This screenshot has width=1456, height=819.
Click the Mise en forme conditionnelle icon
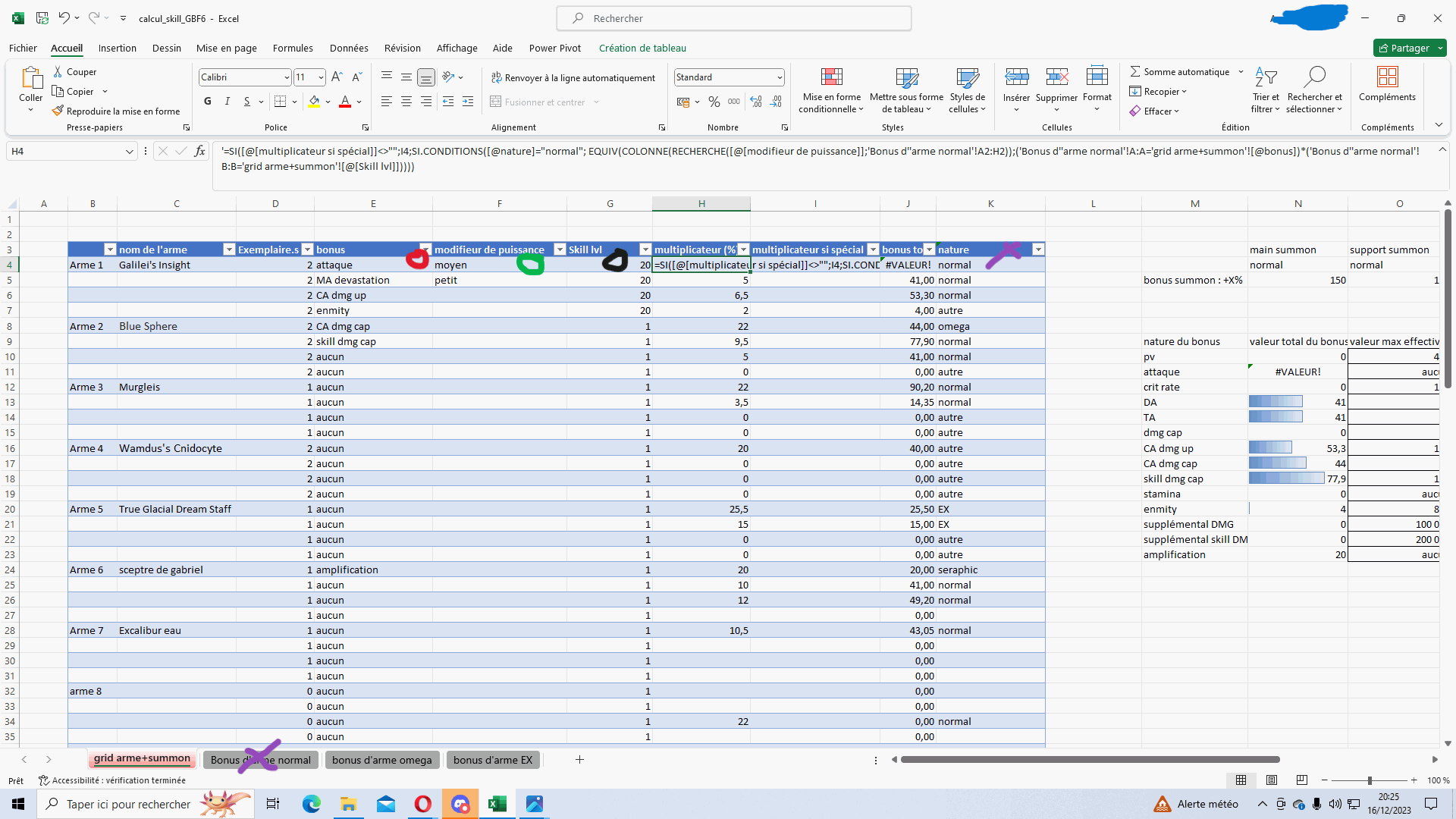(x=831, y=77)
